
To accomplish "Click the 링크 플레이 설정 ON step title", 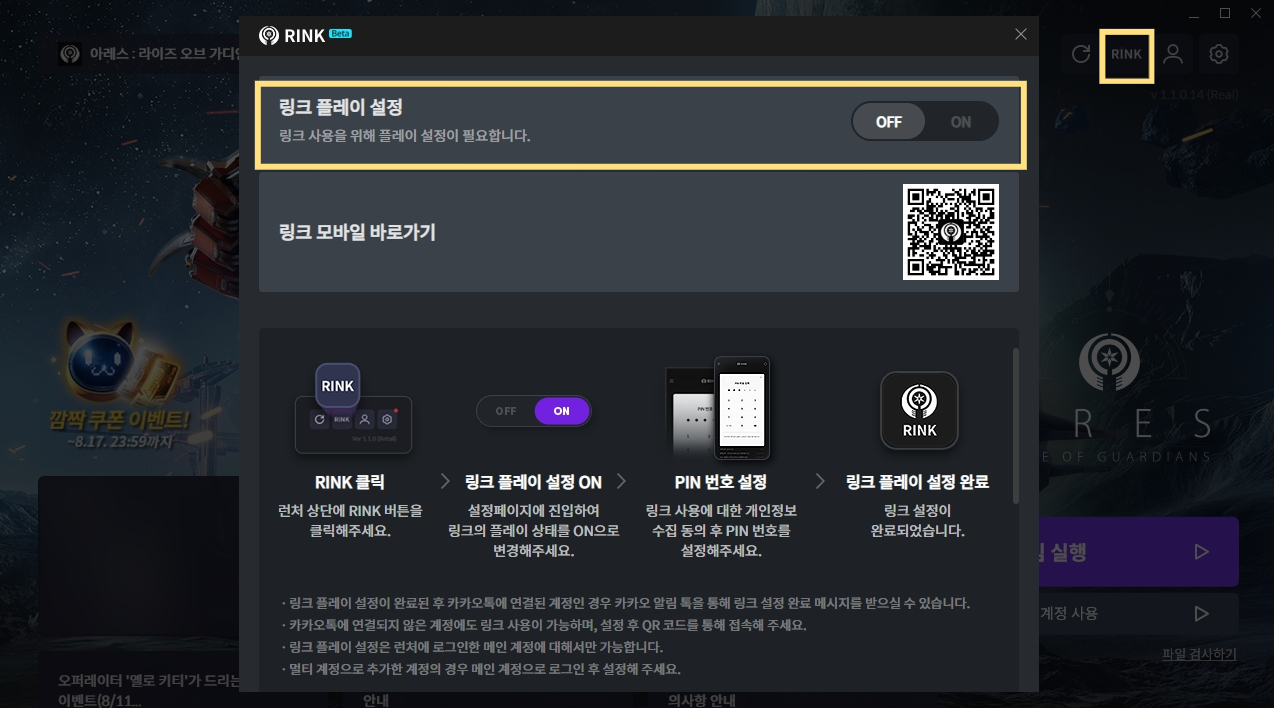I will coord(533,482).
